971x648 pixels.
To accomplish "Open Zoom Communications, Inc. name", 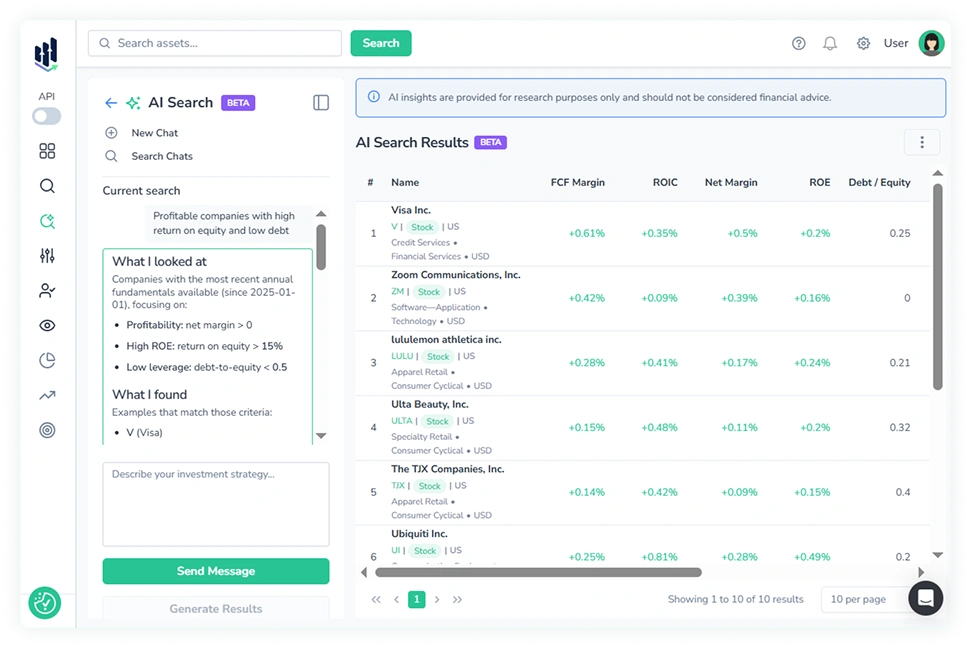I will pyautogui.click(x=456, y=274).
